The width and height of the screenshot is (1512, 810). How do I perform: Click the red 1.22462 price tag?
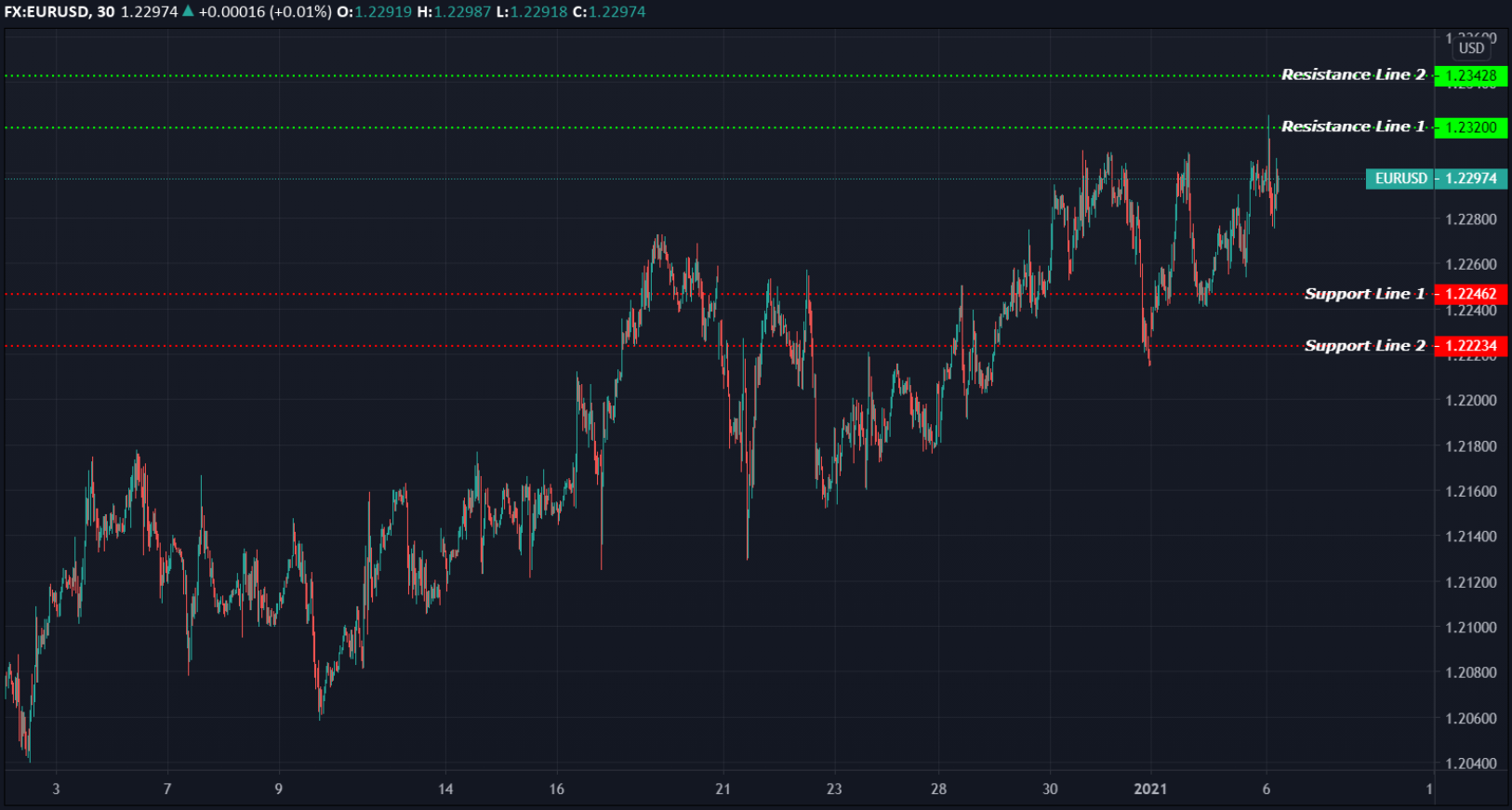(1470, 294)
